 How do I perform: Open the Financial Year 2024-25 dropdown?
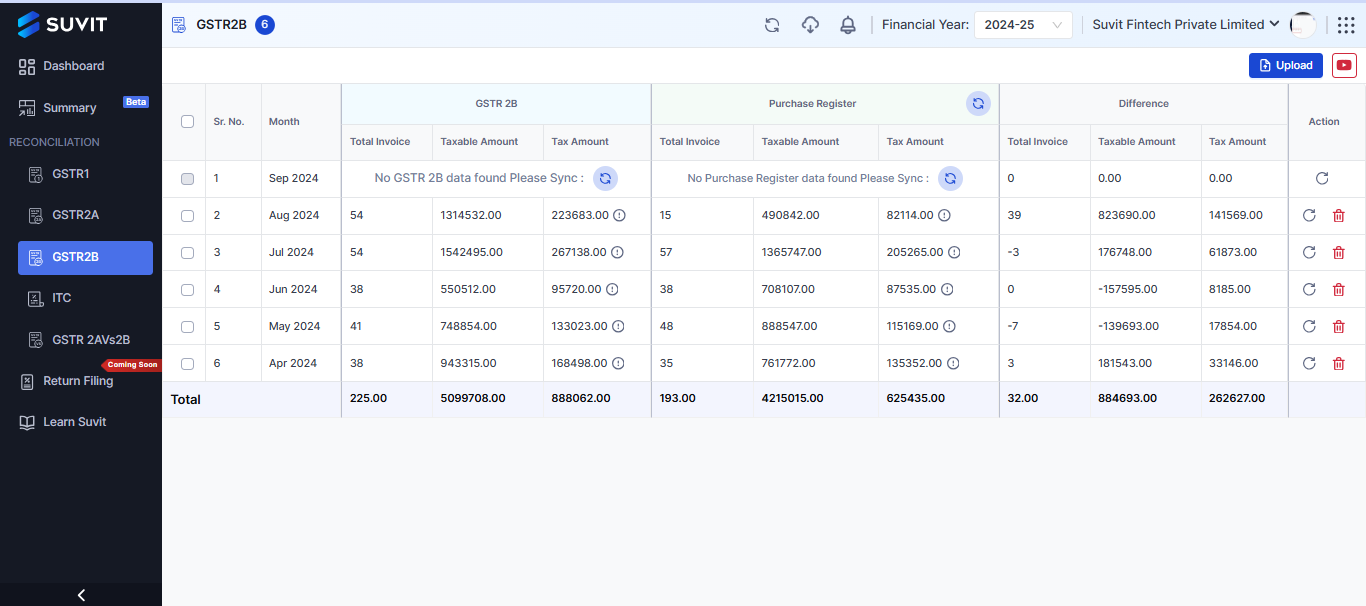click(1023, 25)
